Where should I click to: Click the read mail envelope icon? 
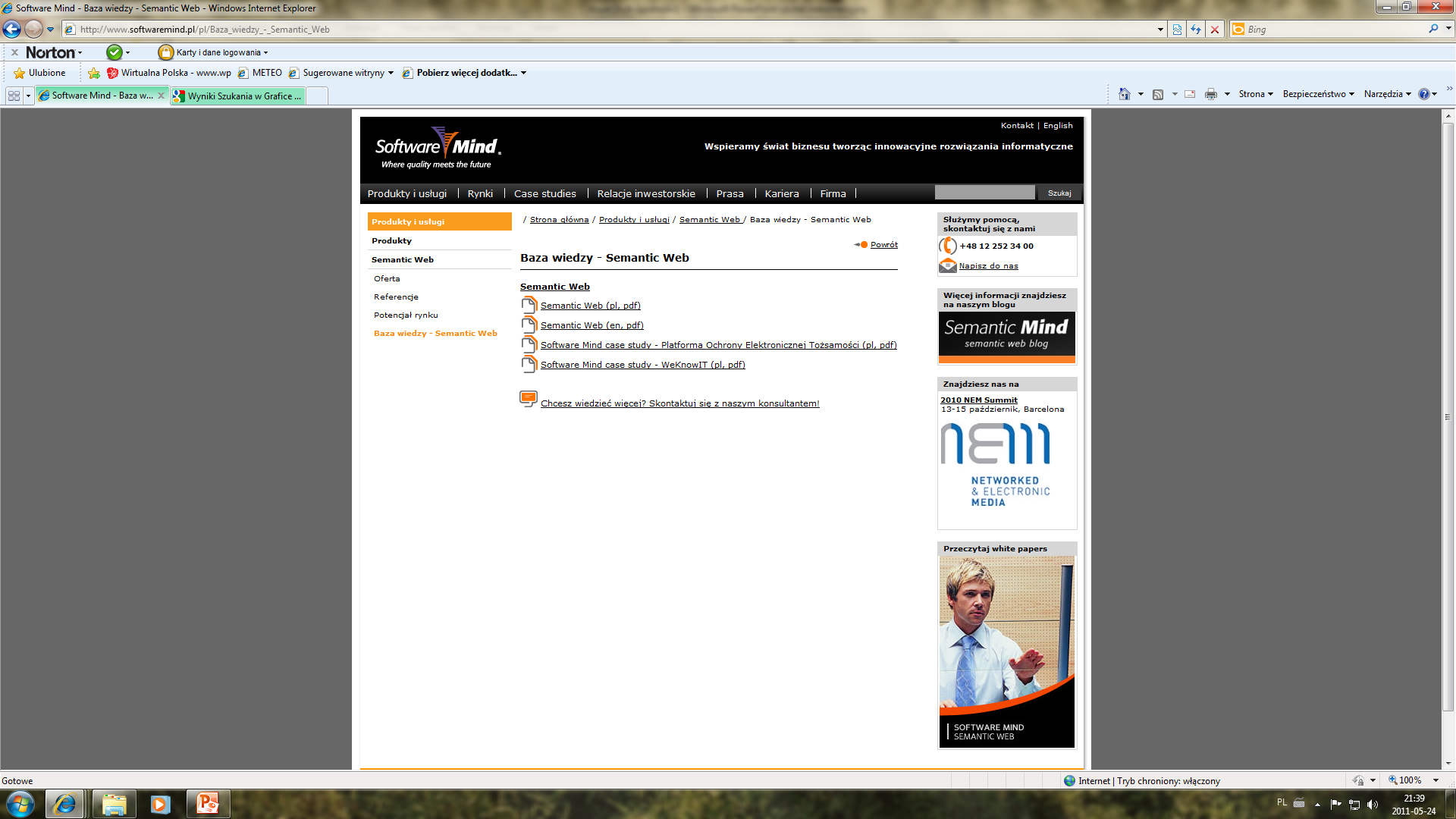(x=1190, y=94)
